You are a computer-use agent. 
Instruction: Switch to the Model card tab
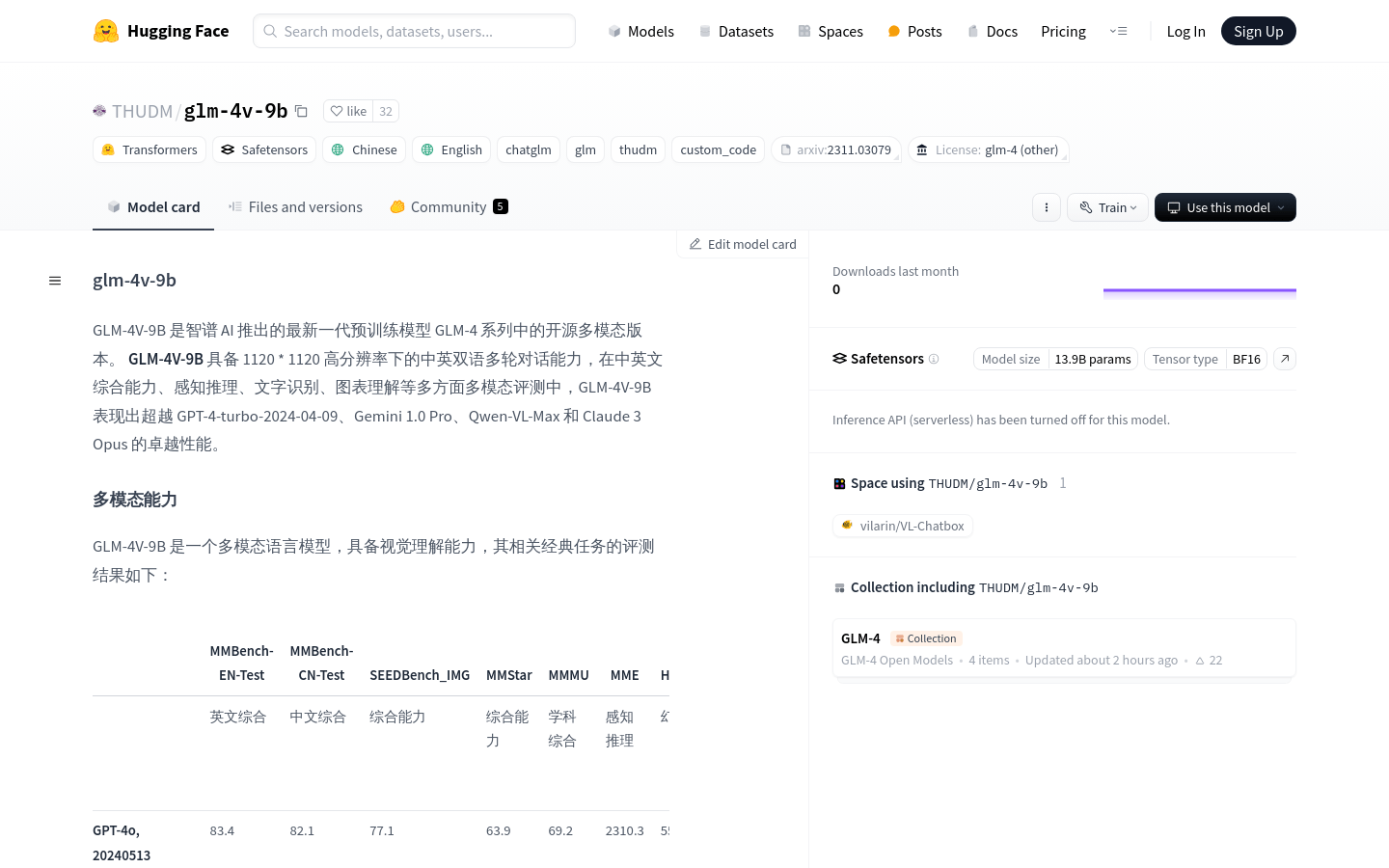tap(153, 206)
